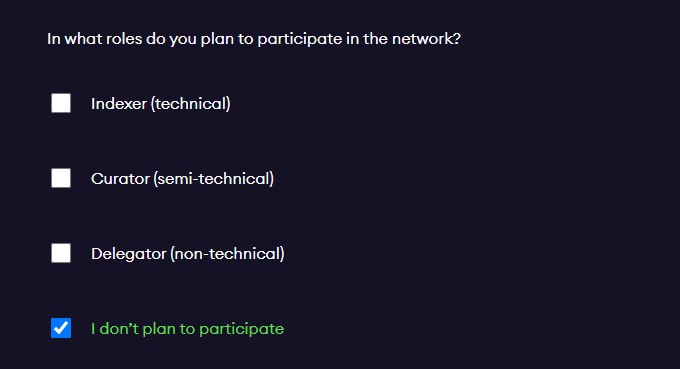Toggle the white box beside Delegator
680x369 pixels.
[61, 253]
